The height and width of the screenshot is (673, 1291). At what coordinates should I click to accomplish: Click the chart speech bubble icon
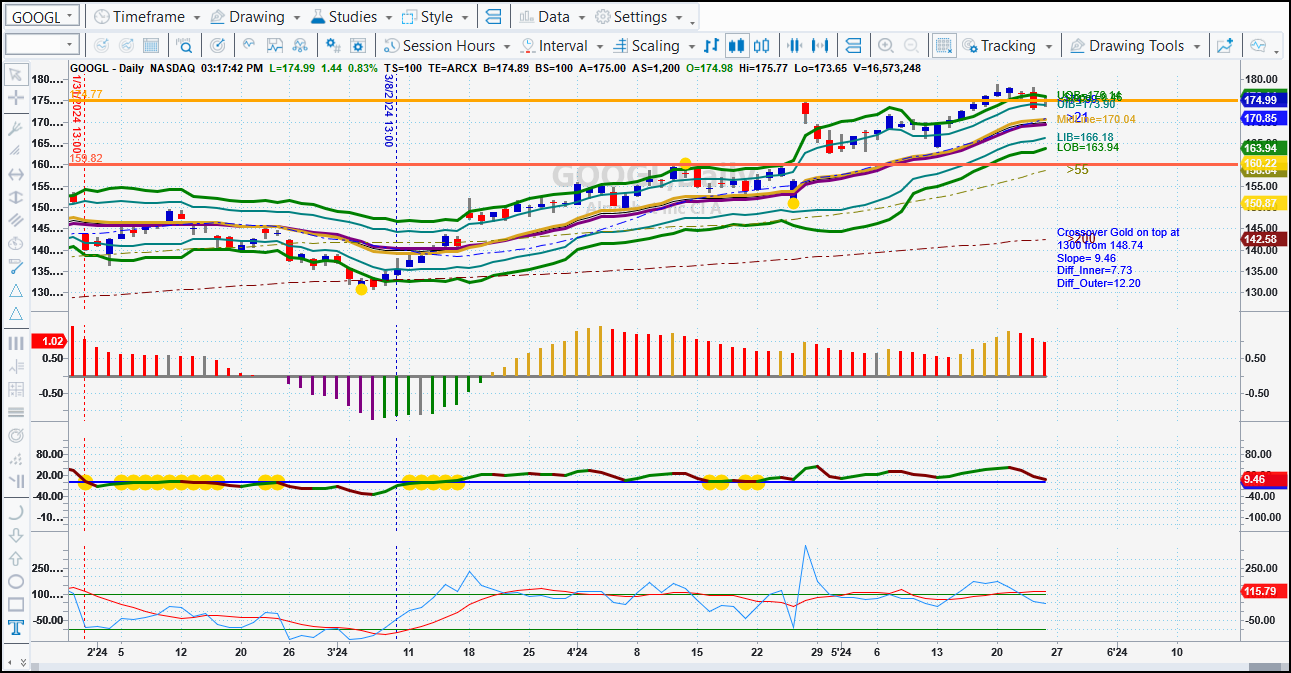tap(1258, 45)
